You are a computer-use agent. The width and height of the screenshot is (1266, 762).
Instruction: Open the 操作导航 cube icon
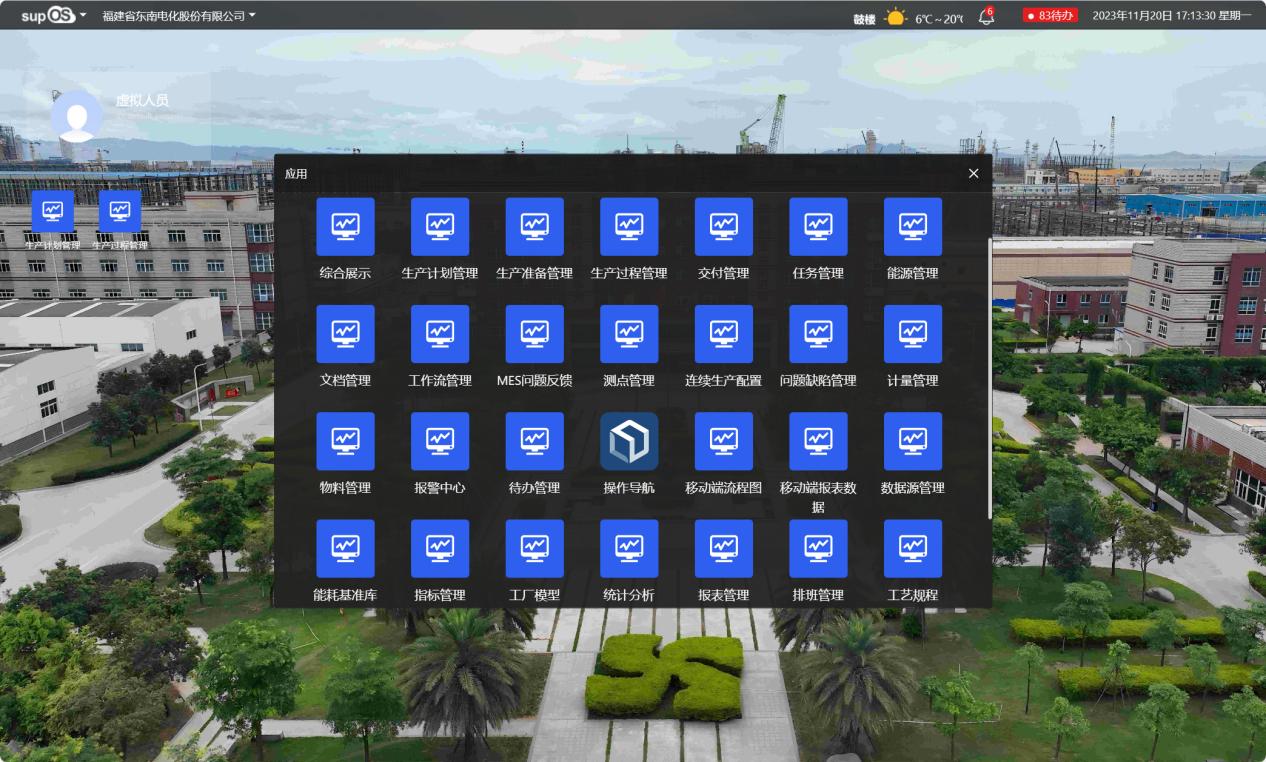pos(629,441)
